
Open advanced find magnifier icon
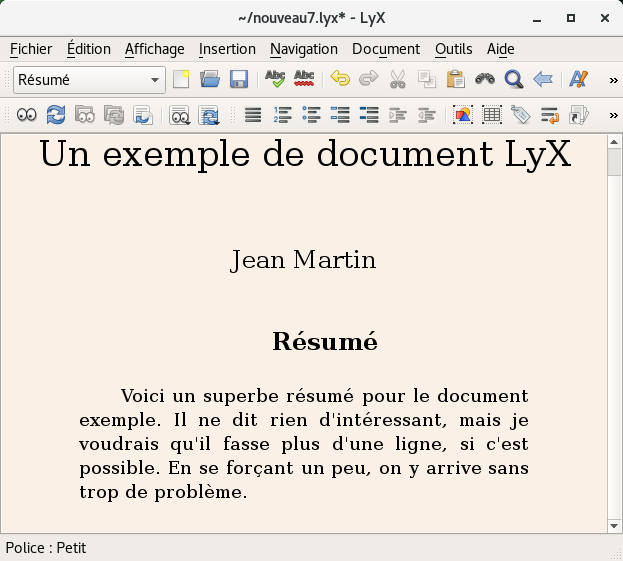pos(514,79)
